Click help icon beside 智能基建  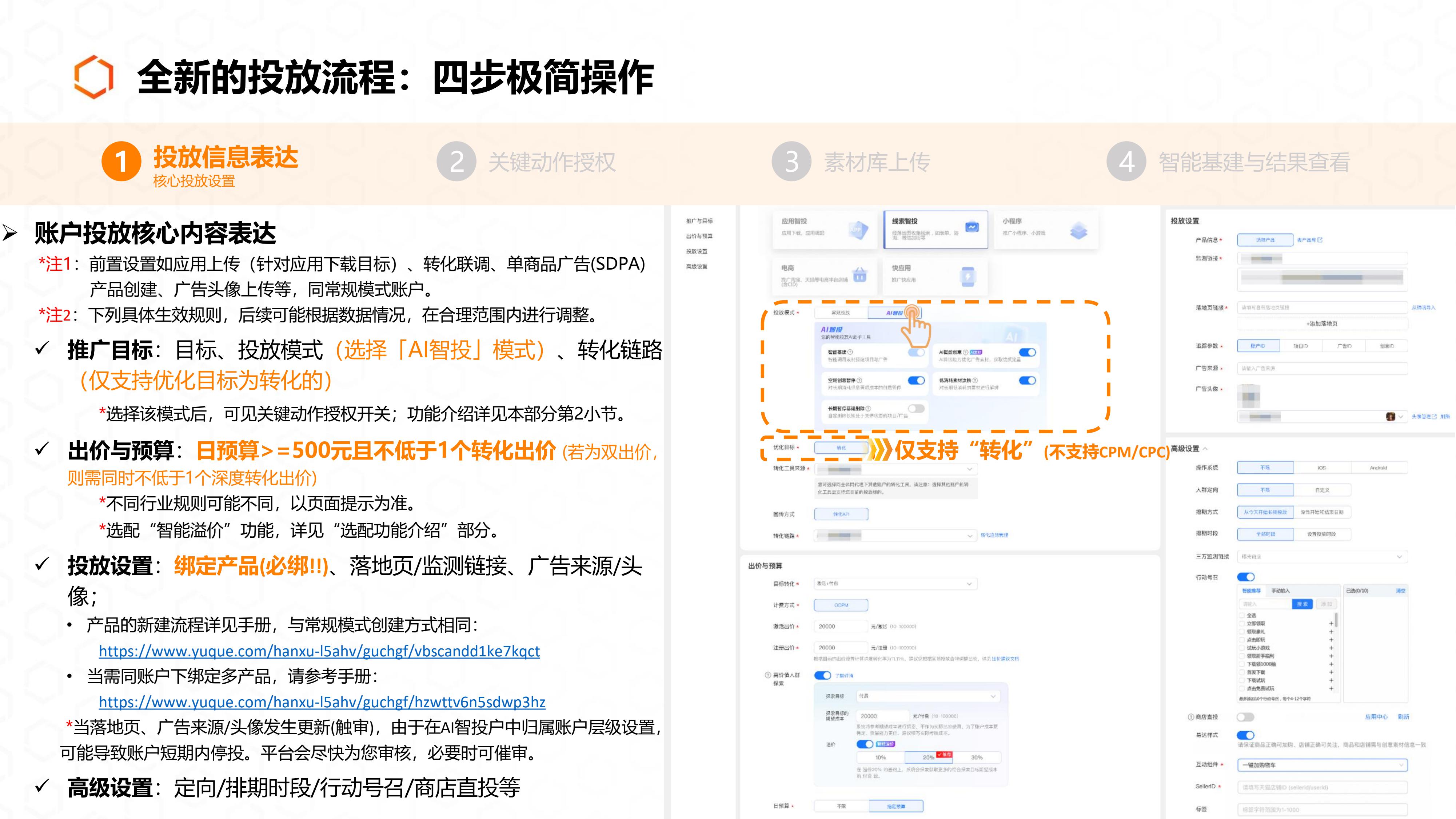(x=851, y=352)
